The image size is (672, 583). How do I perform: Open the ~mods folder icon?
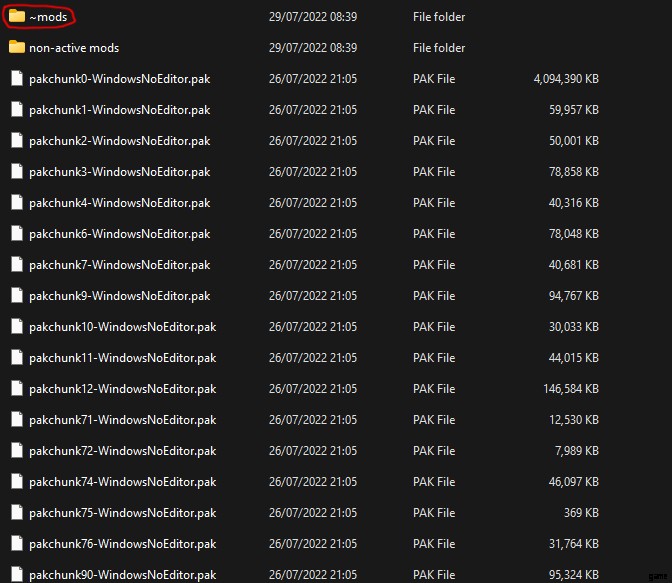click(x=16, y=17)
